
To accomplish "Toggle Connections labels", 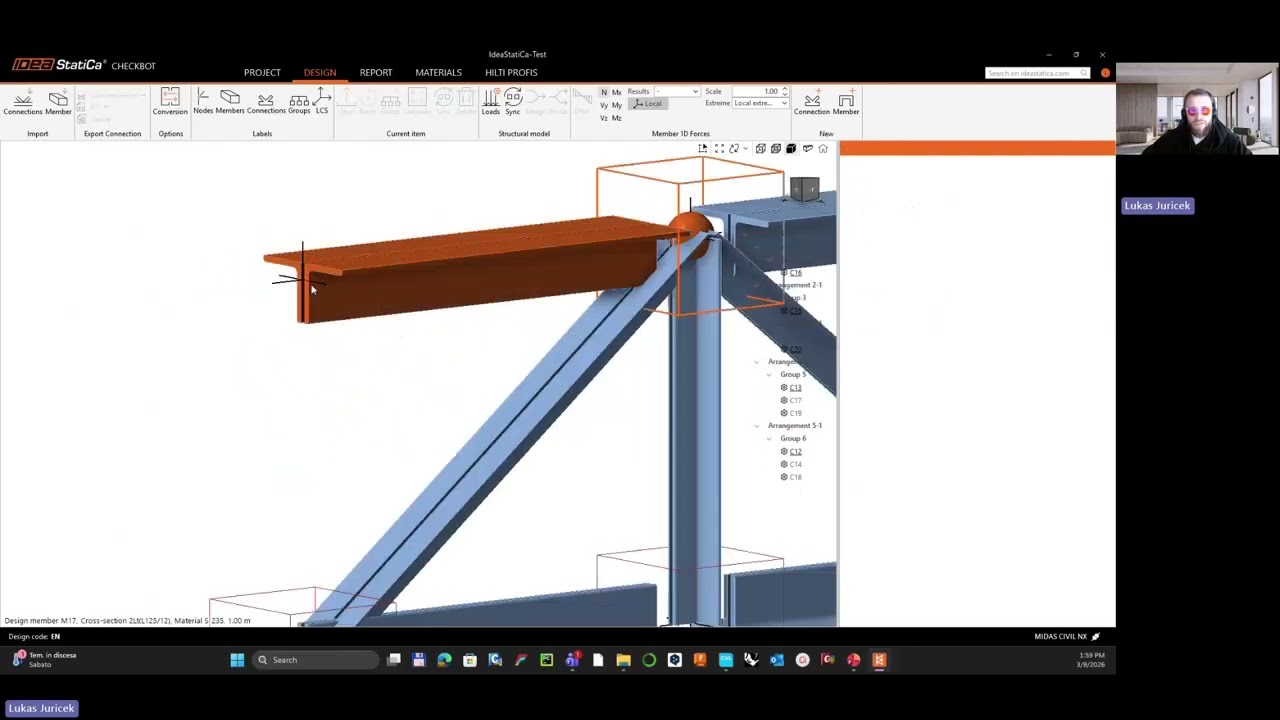I will (x=266, y=102).
